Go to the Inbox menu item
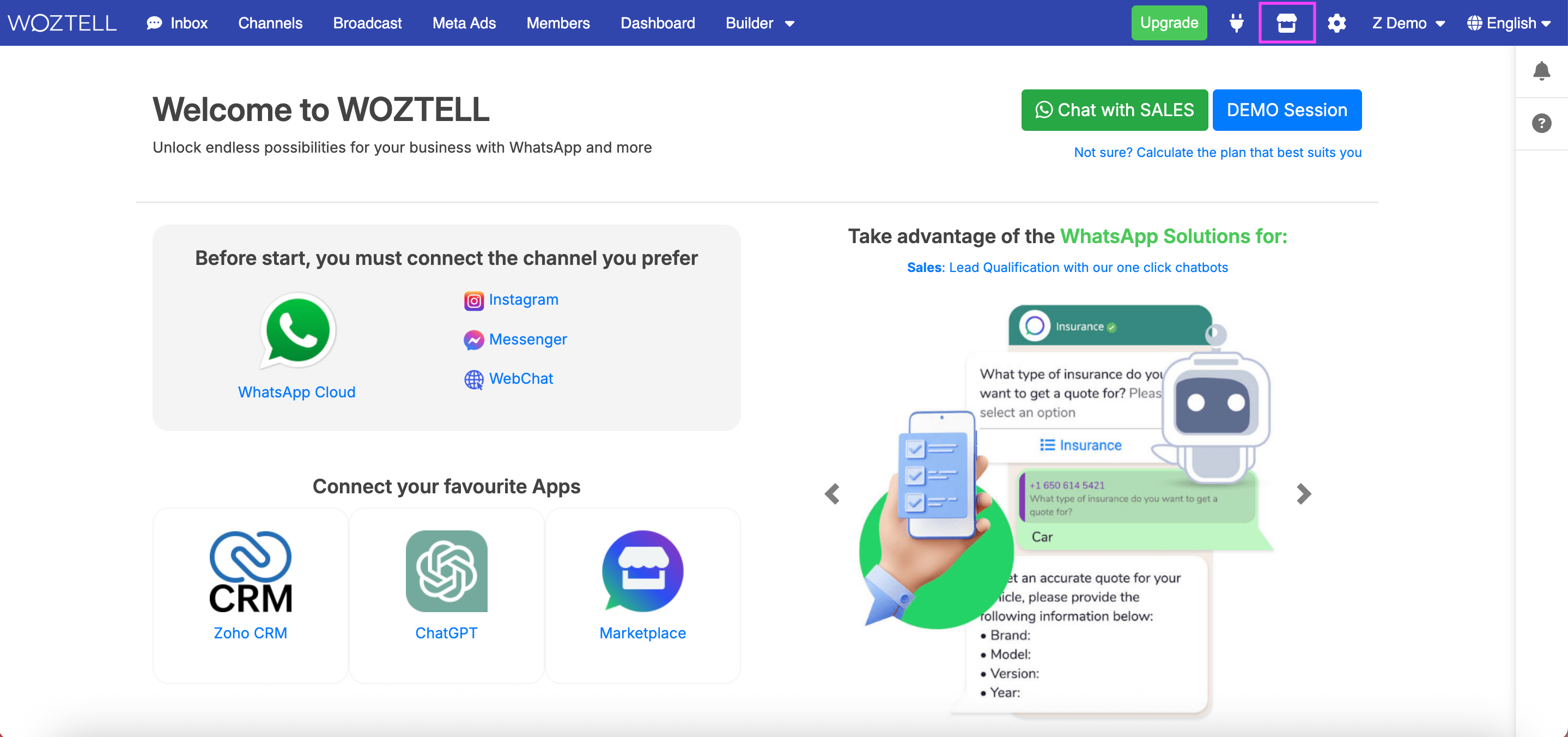Screen dimensions: 1568x737 pos(177,23)
